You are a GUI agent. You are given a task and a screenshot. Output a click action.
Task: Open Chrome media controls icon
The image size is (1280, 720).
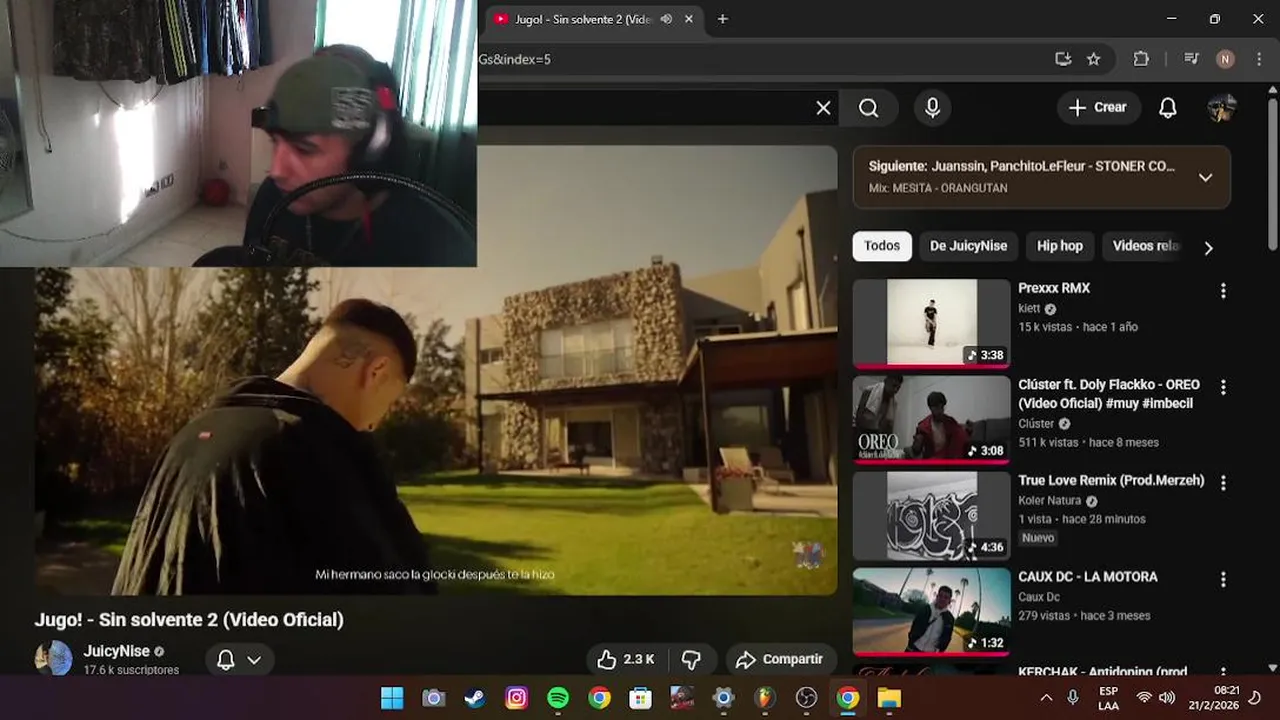pyautogui.click(x=1191, y=59)
